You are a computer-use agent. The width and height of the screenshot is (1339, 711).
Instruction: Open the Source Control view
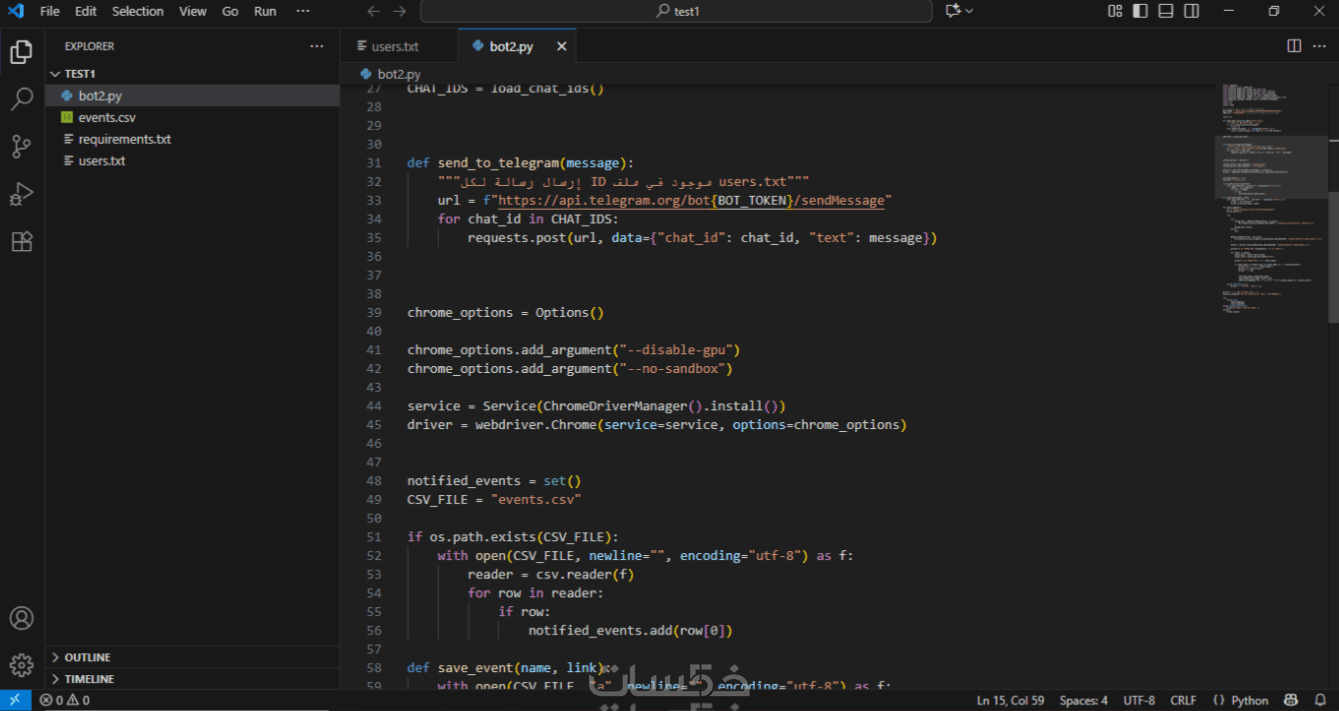[x=22, y=147]
